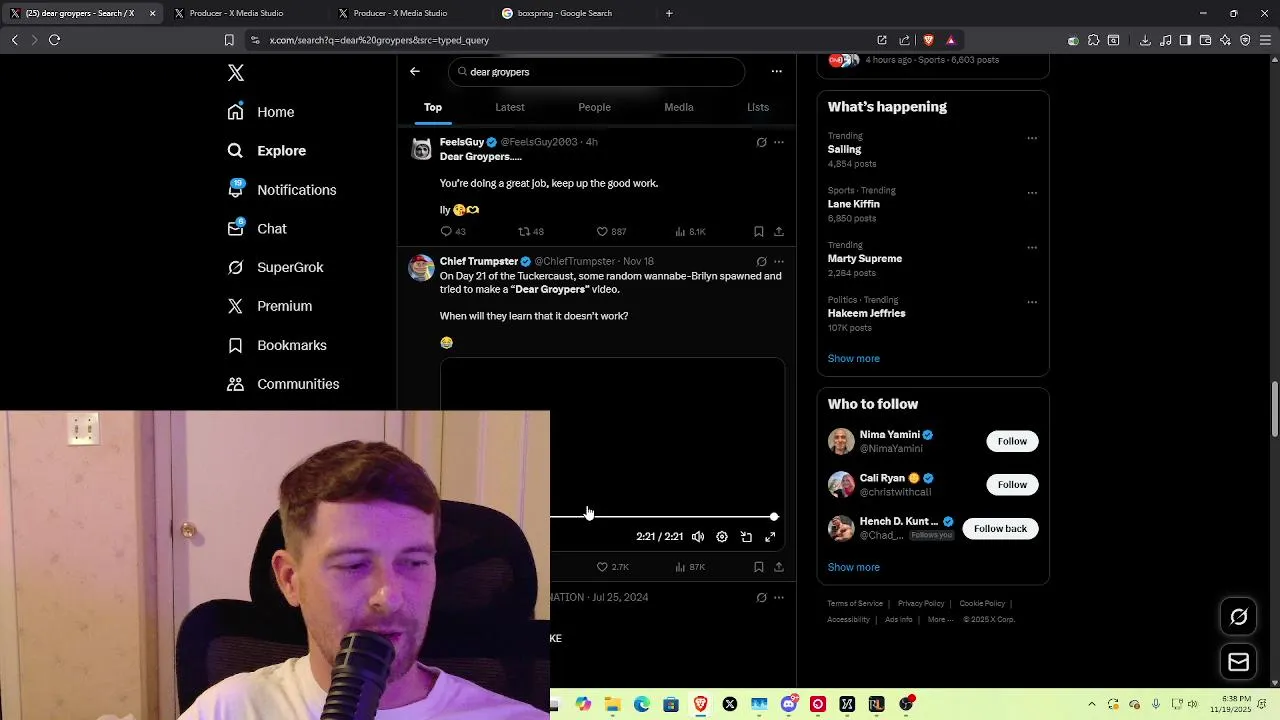
Task: Open more menu on Chief Trumpster post
Action: pos(779,261)
